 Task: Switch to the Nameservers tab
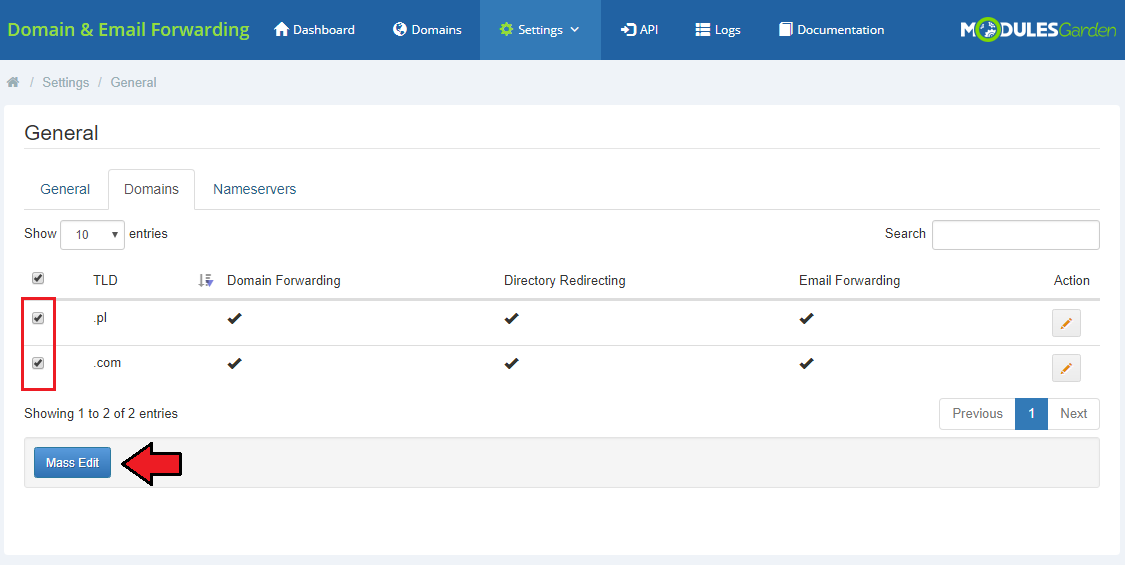[x=255, y=190]
